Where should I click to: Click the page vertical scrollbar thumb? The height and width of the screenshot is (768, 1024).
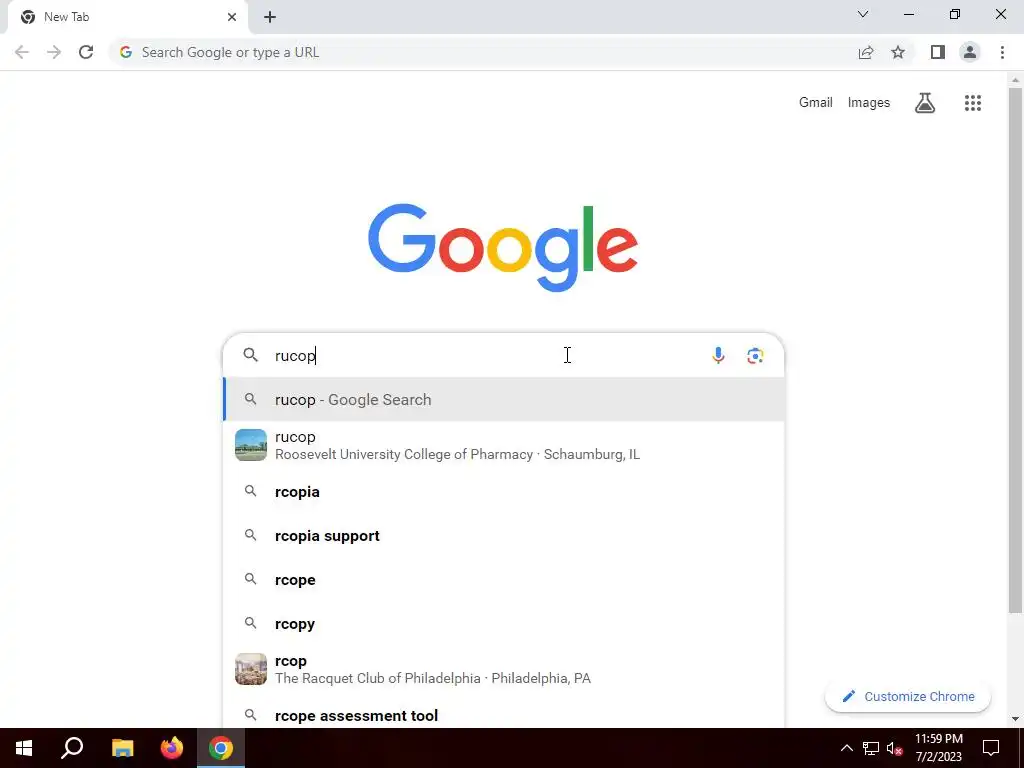click(1015, 350)
